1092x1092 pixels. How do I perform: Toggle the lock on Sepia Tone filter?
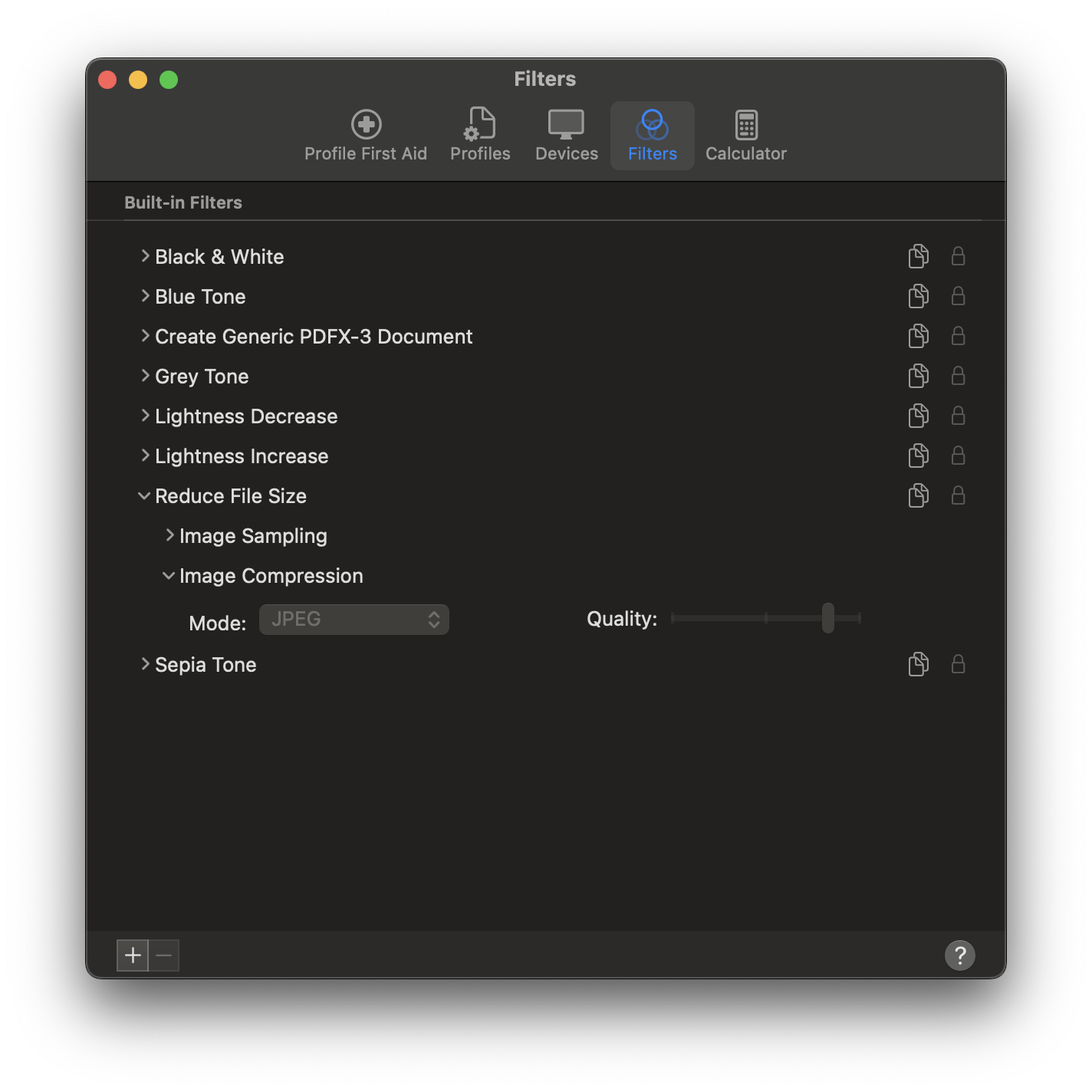(x=958, y=664)
